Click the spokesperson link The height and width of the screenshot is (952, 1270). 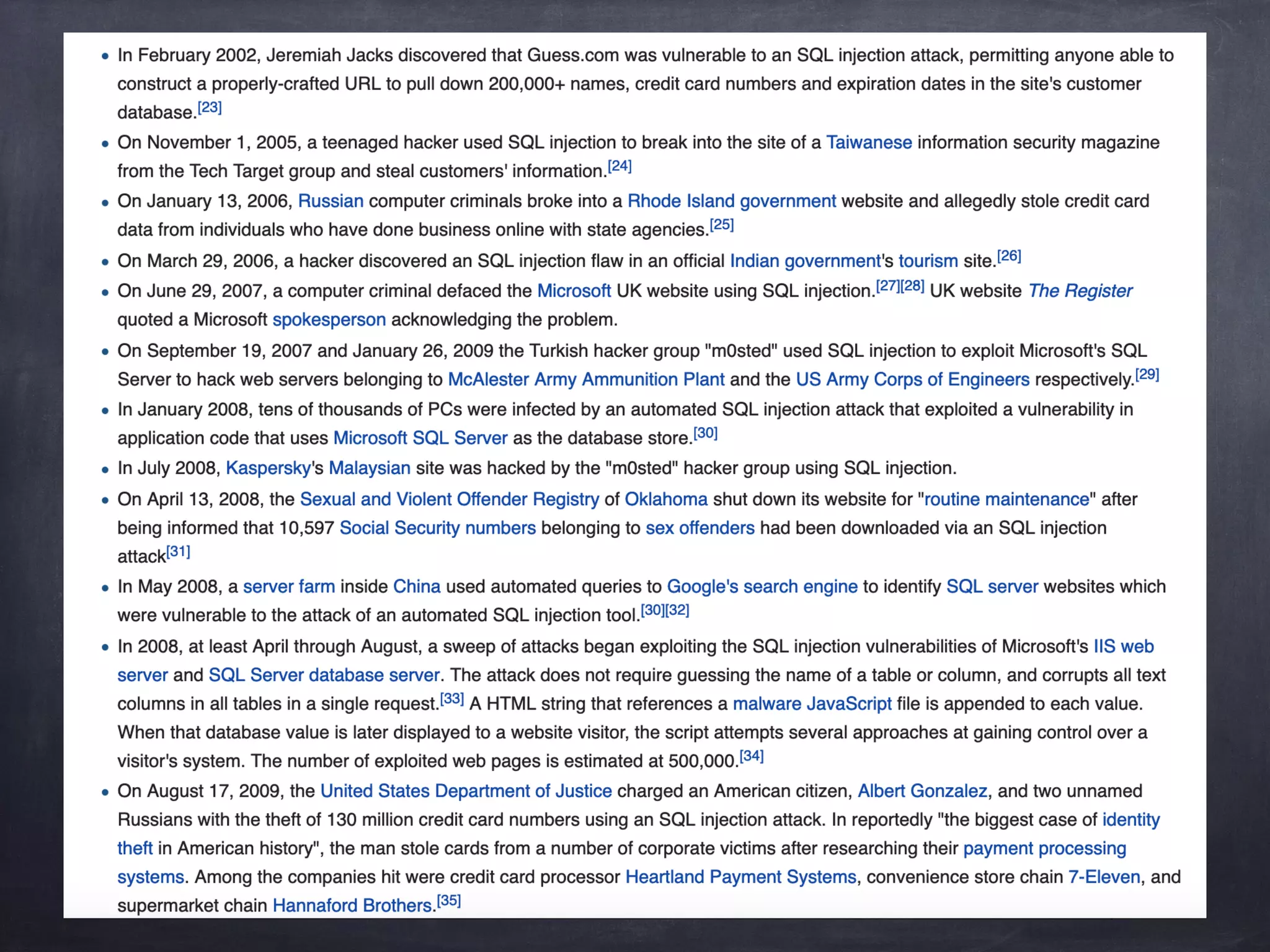pos(329,320)
